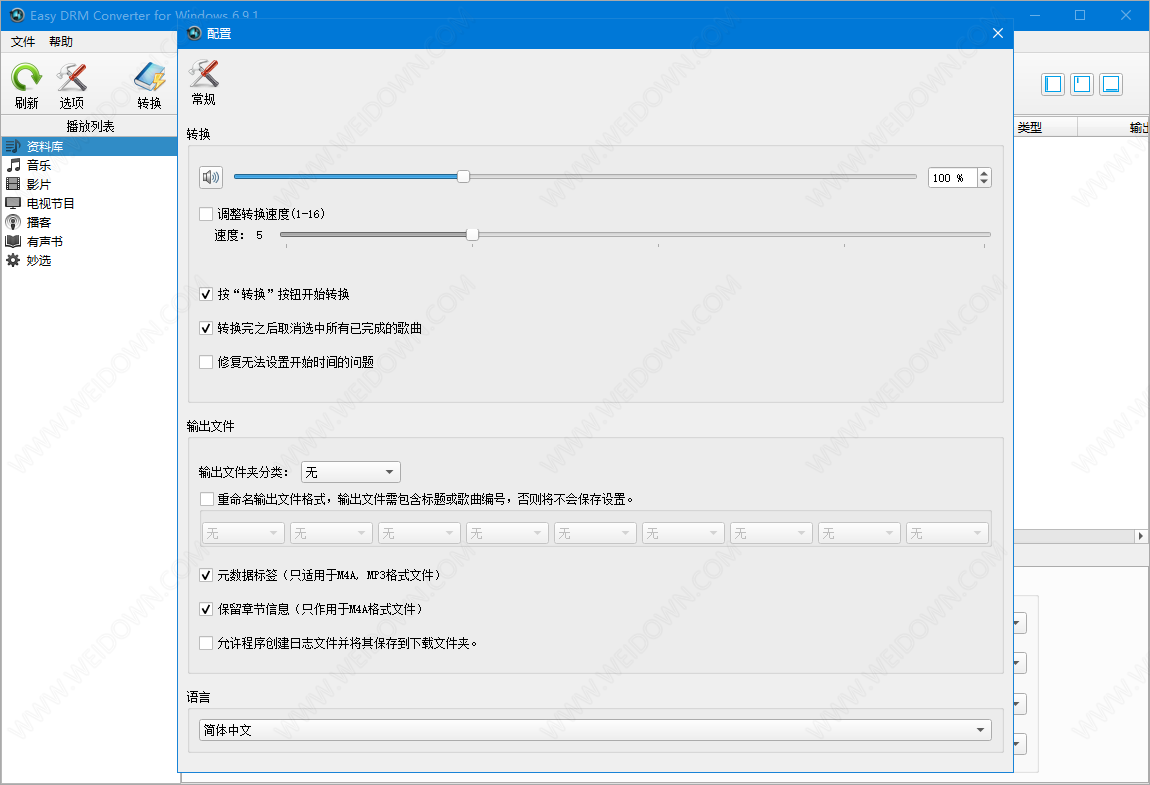Enable 重命名输出文件格式 checkbox

(206, 499)
